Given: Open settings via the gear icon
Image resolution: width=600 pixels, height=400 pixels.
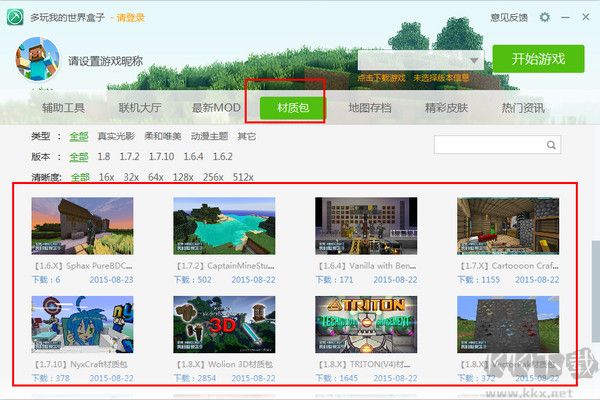Looking at the screenshot, I should [545, 17].
